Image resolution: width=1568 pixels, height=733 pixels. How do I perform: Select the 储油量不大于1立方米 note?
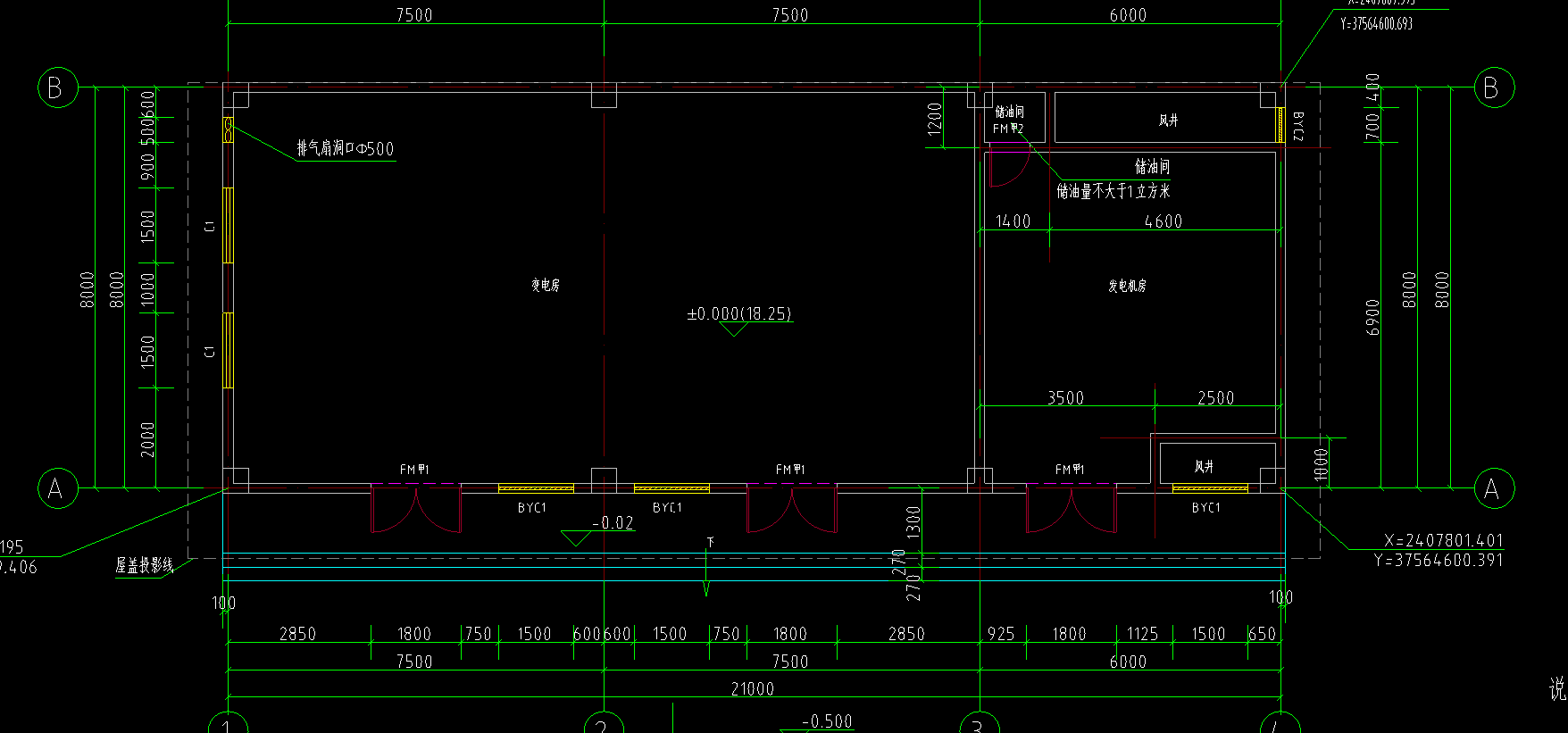click(x=1113, y=191)
